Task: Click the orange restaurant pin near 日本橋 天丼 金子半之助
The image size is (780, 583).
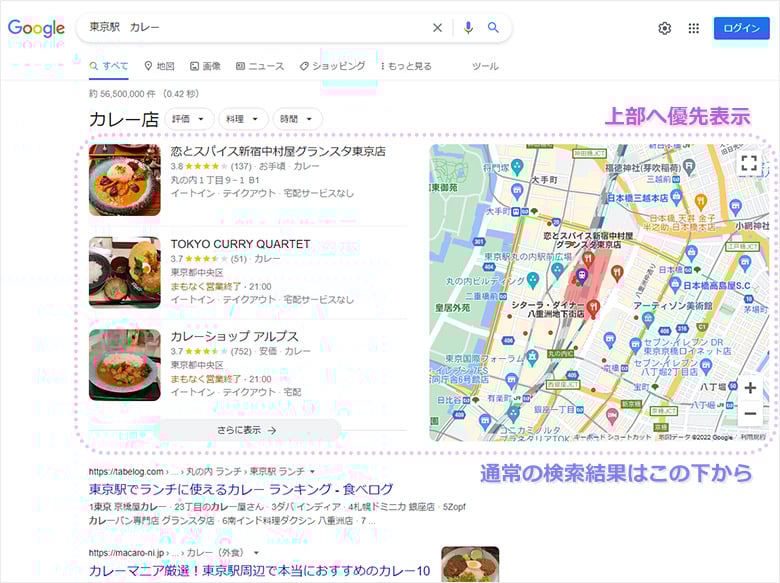Action: tap(700, 202)
